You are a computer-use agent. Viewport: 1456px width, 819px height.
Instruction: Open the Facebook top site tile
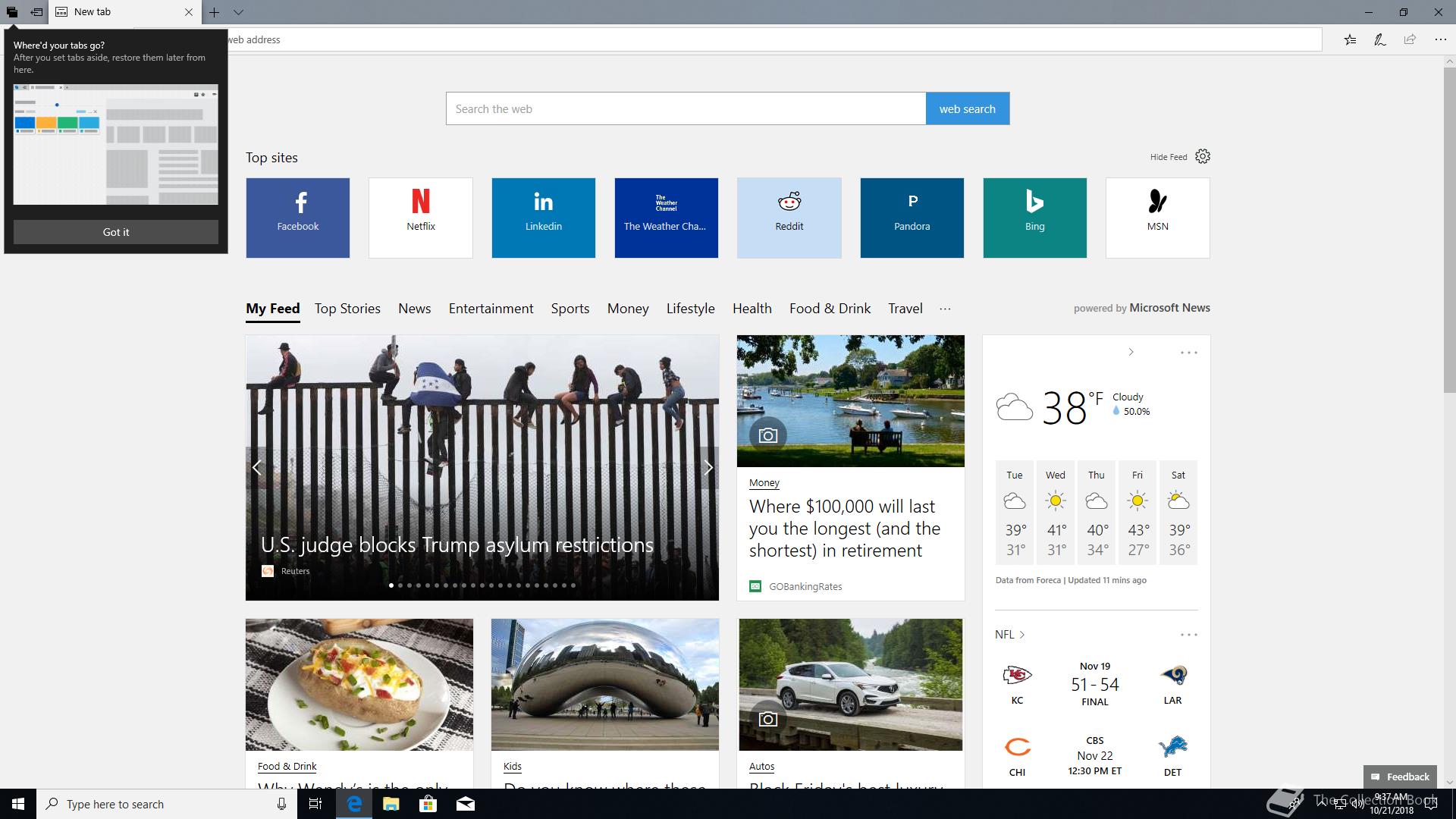[298, 218]
